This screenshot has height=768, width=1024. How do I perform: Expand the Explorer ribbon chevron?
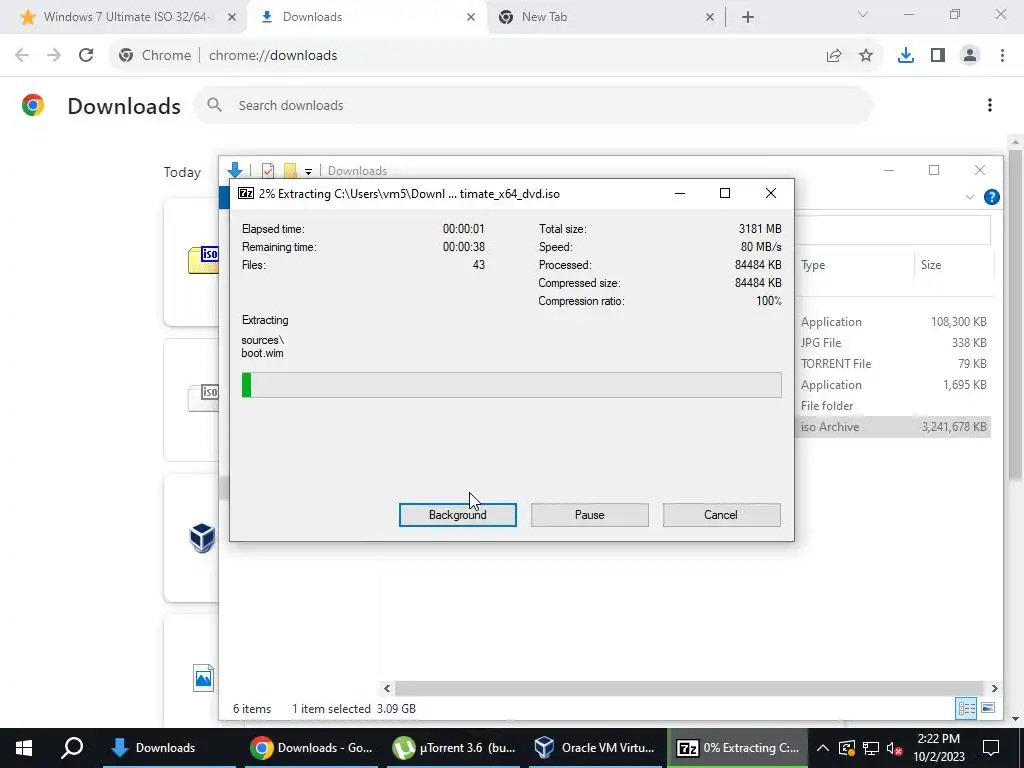(970, 197)
